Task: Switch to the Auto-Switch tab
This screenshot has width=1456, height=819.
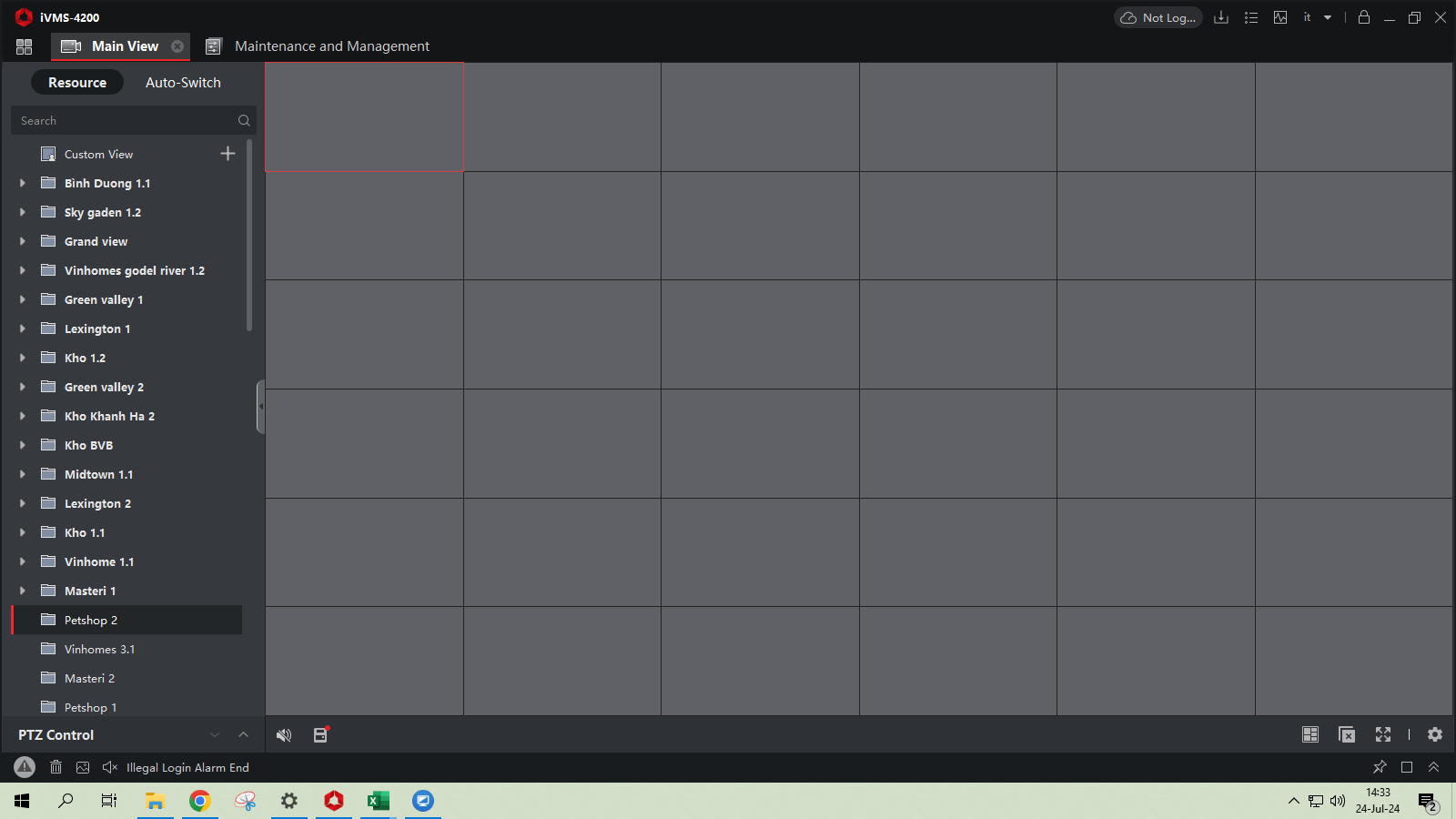Action: coord(183,83)
